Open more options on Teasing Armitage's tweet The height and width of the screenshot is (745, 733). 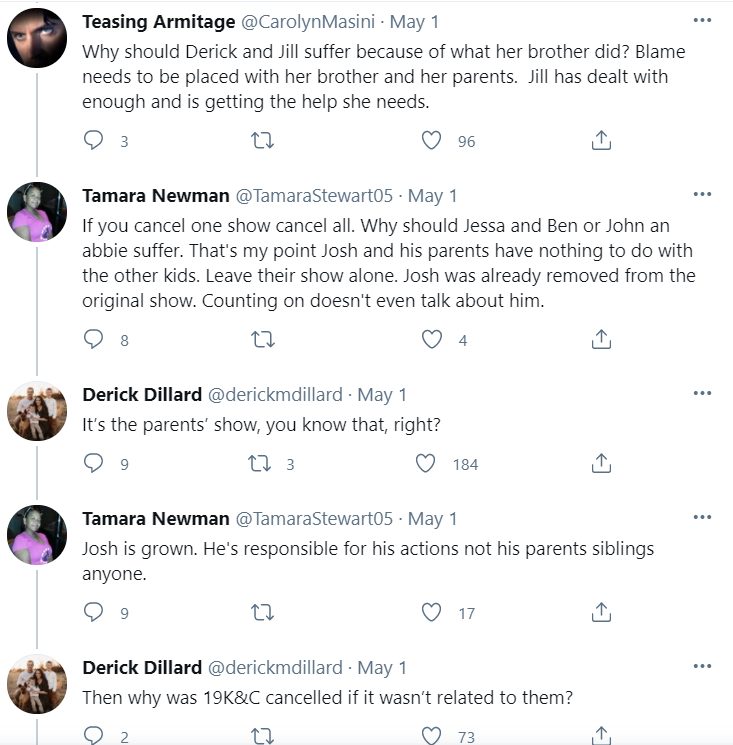click(702, 20)
